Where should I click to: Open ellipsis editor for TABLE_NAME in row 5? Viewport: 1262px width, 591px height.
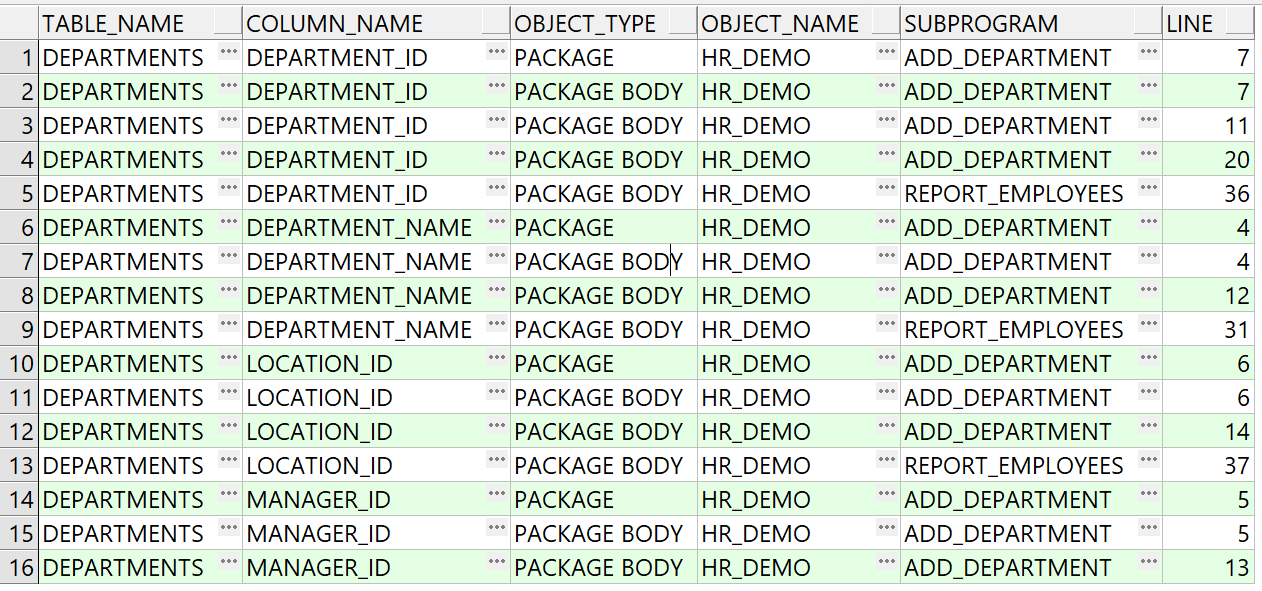[229, 188]
